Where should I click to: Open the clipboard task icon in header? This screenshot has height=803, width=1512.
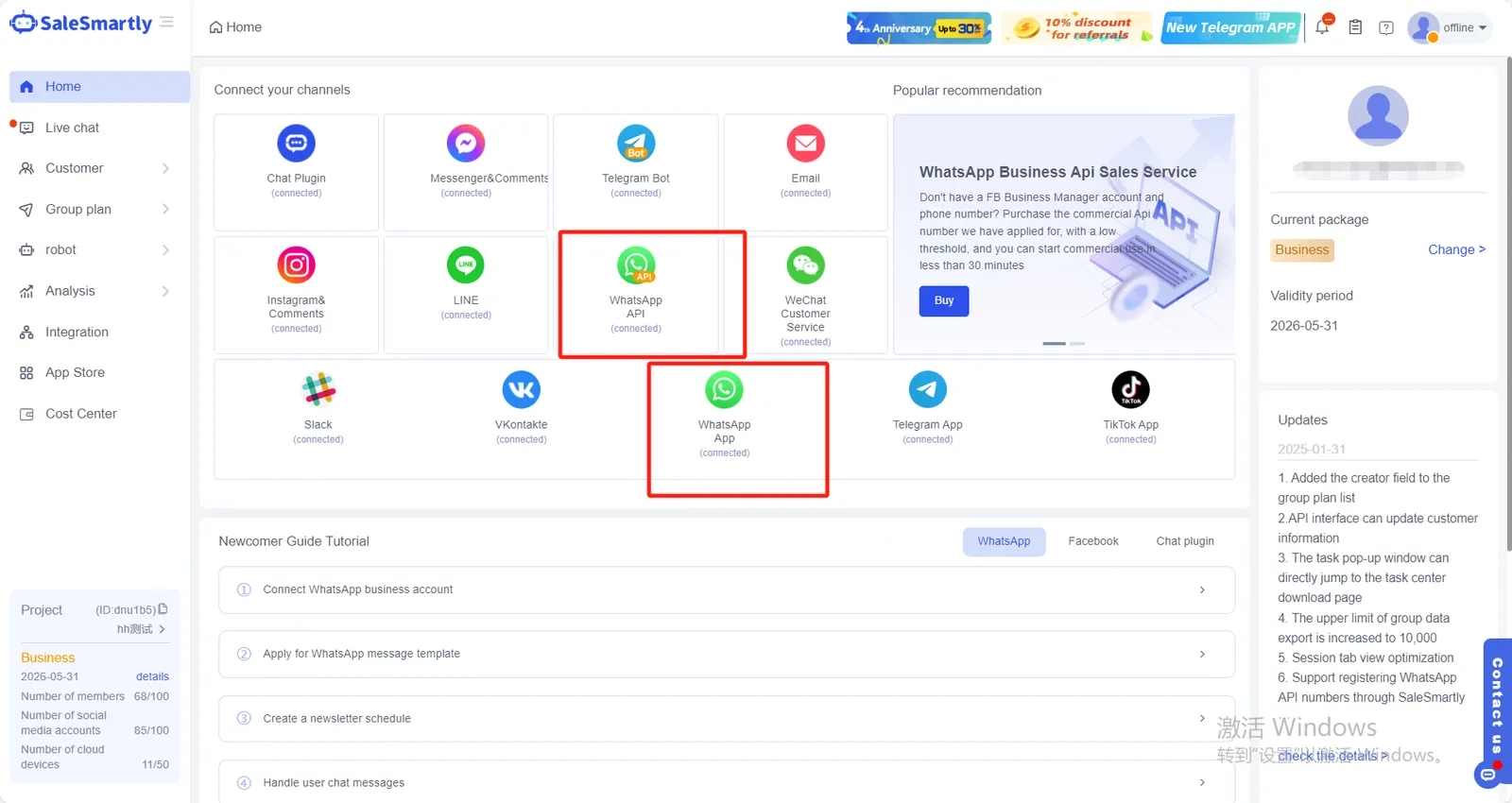[1355, 27]
